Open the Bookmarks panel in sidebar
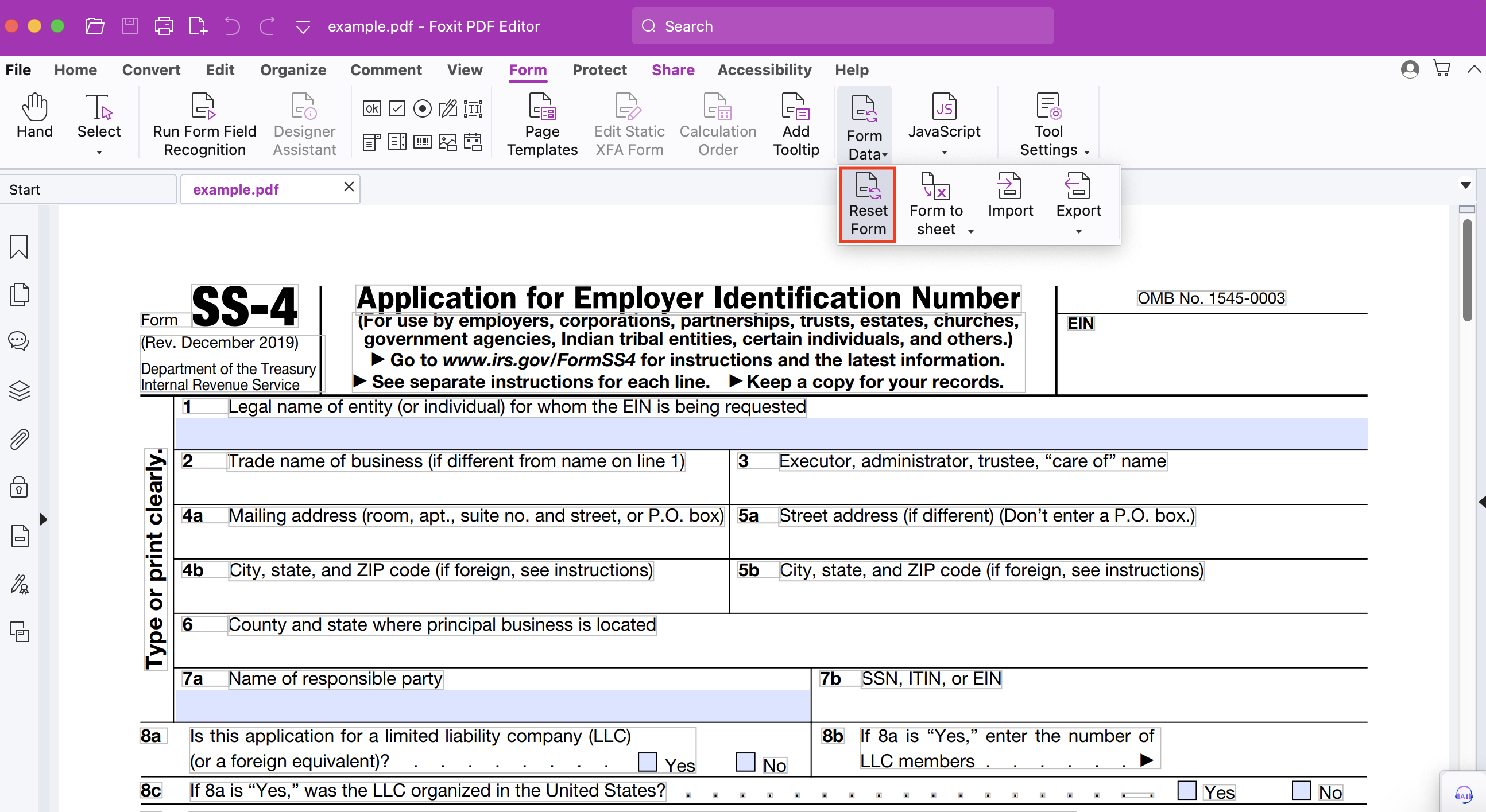 coord(19,247)
